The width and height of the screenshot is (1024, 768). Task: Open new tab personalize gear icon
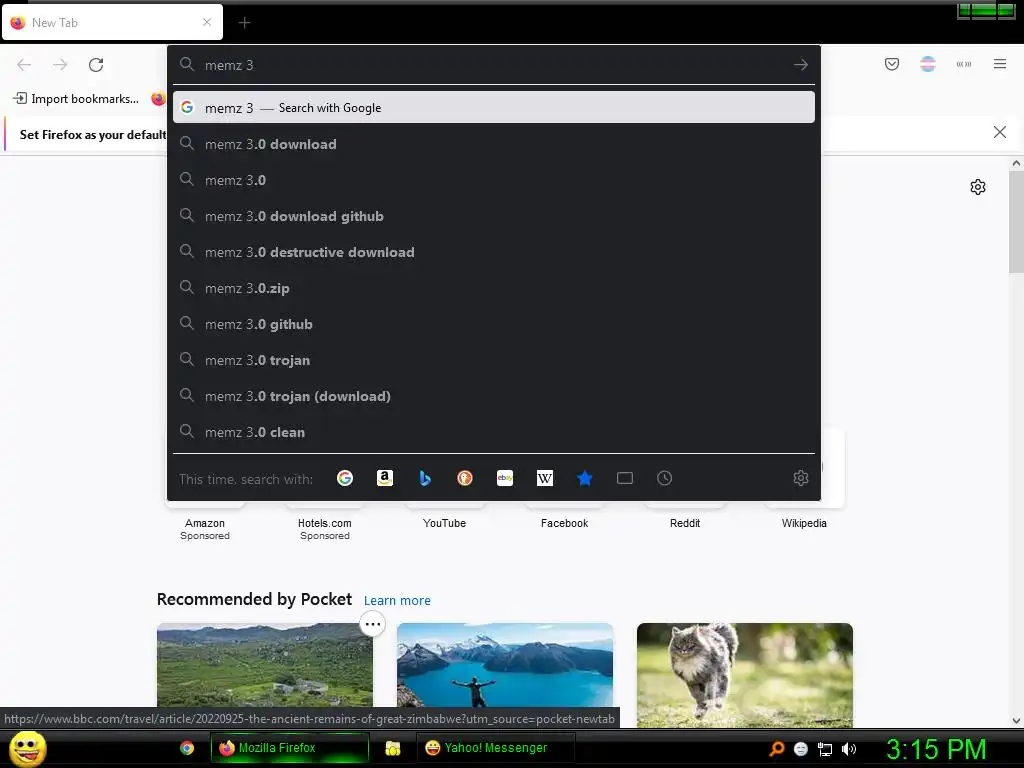point(978,187)
